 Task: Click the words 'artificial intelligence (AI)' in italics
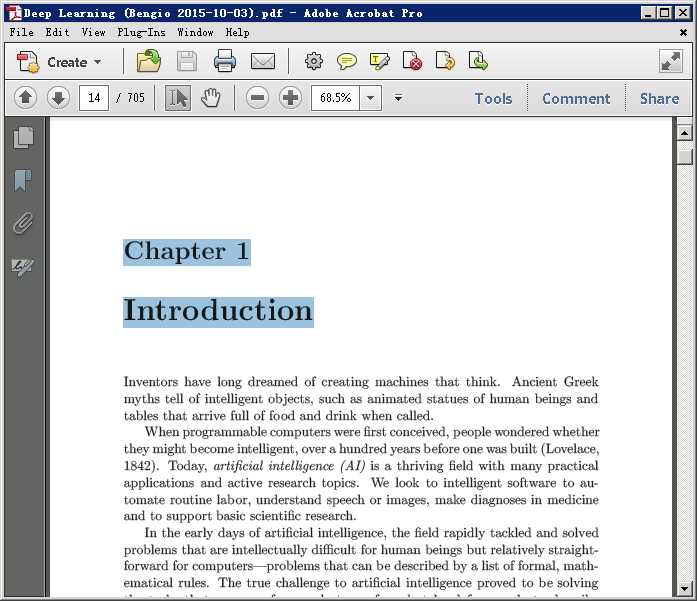point(289,466)
